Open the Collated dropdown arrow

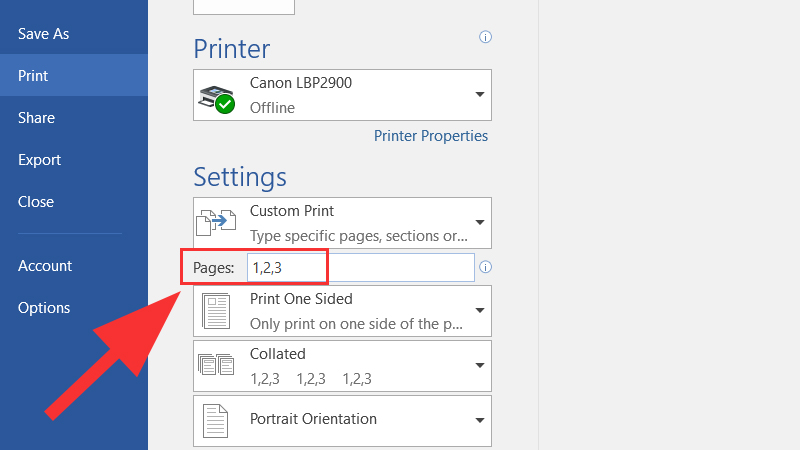(480, 366)
